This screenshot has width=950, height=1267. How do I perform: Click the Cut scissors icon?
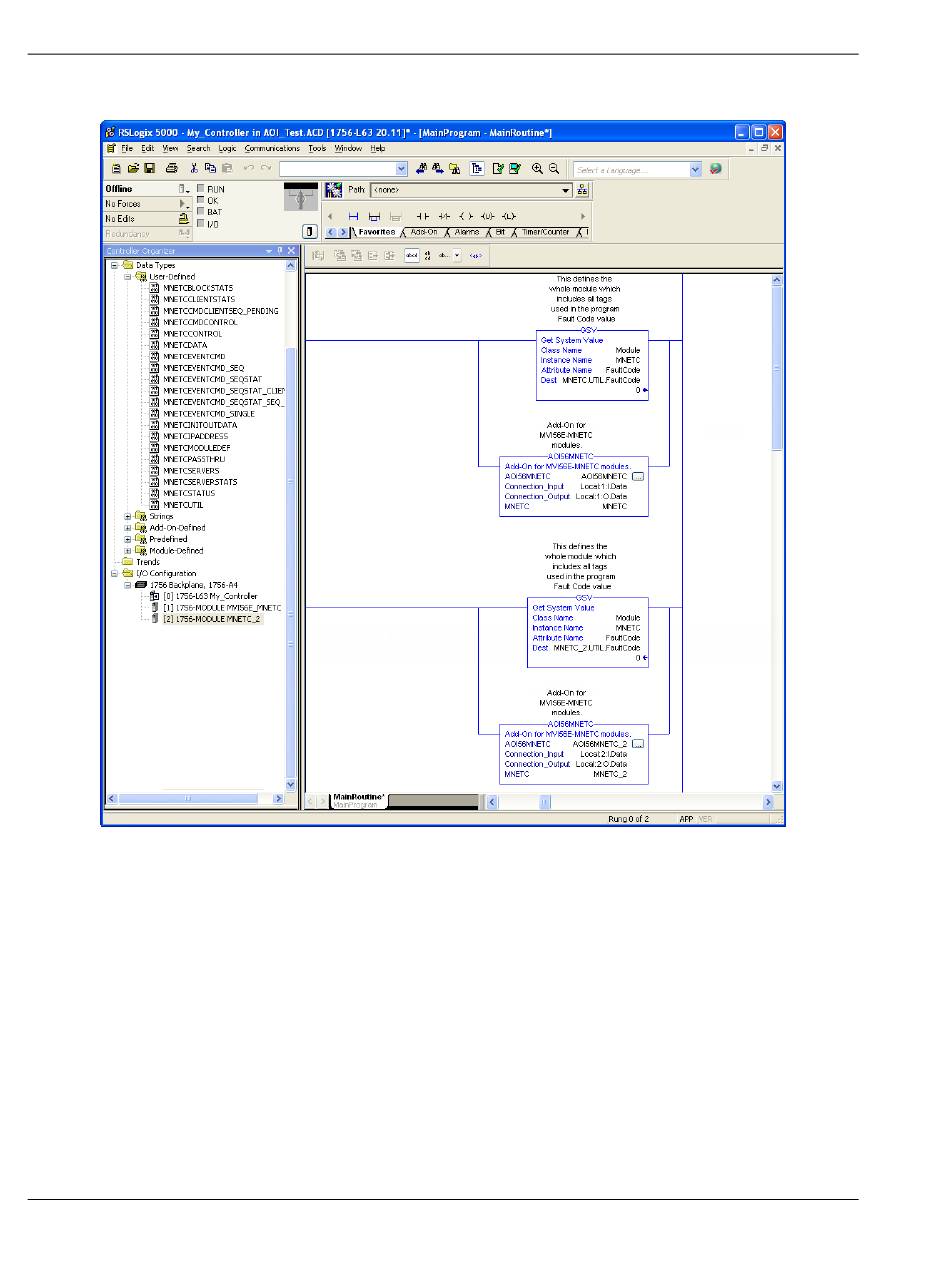[195, 169]
